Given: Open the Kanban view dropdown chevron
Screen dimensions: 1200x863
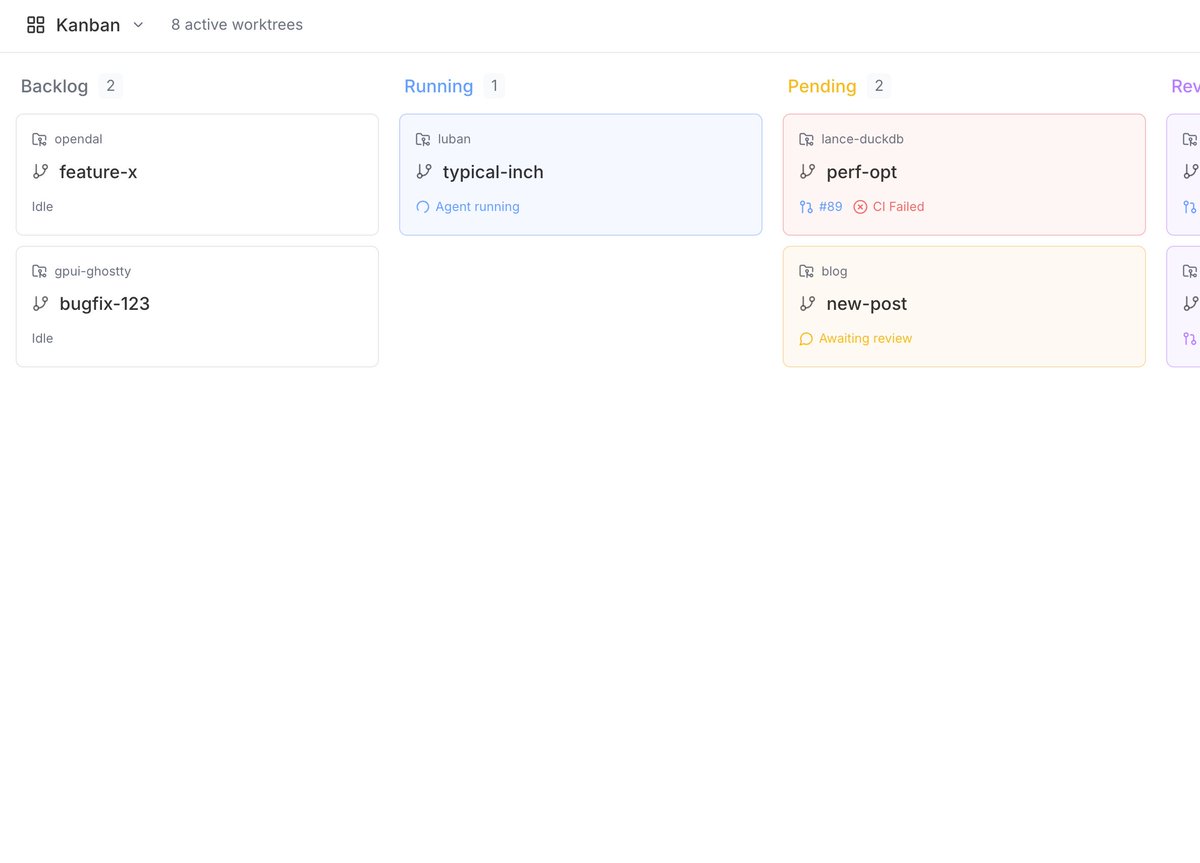Looking at the screenshot, I should 138,25.
